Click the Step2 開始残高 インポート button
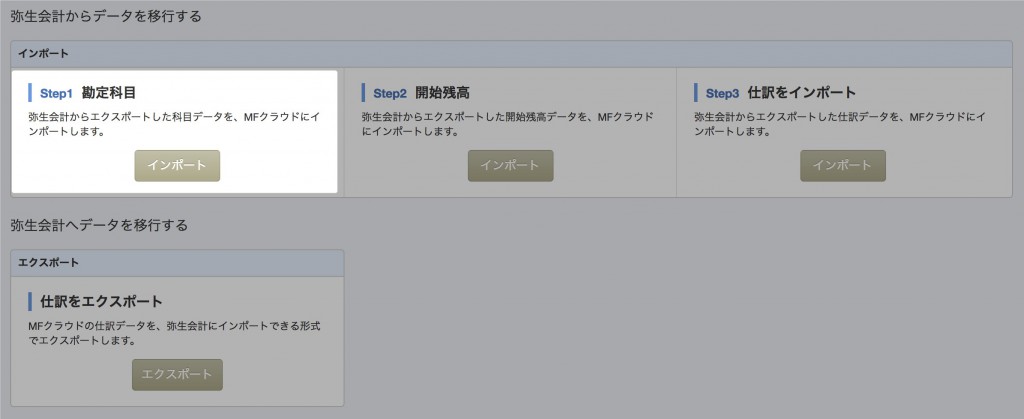 pos(510,166)
